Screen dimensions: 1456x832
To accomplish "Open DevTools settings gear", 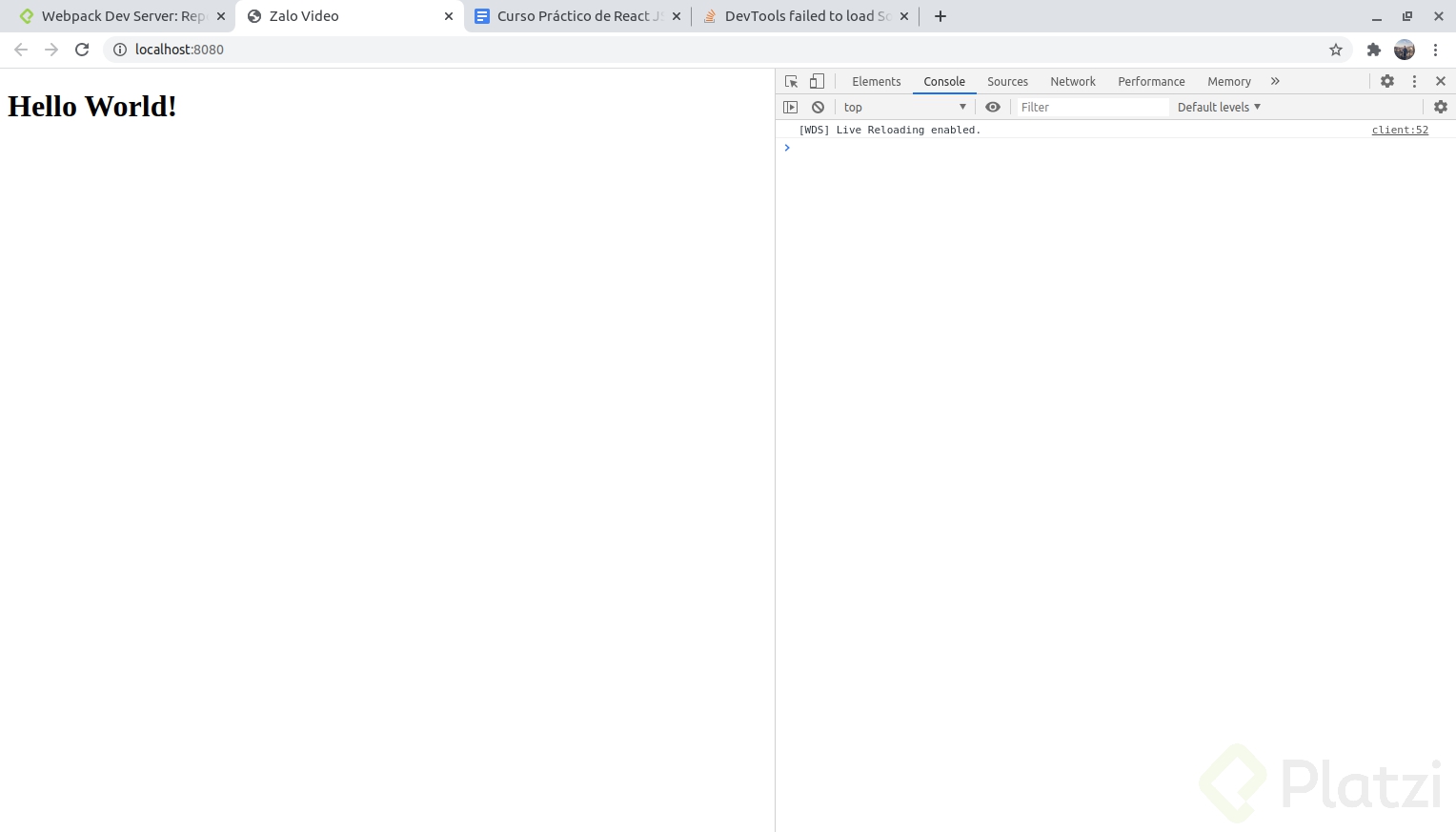I will (x=1387, y=81).
